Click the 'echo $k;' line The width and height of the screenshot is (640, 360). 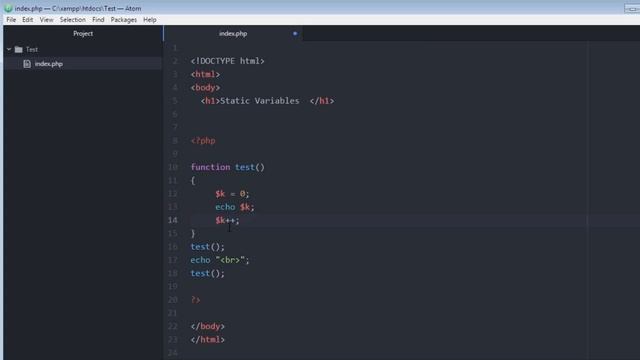click(235, 207)
